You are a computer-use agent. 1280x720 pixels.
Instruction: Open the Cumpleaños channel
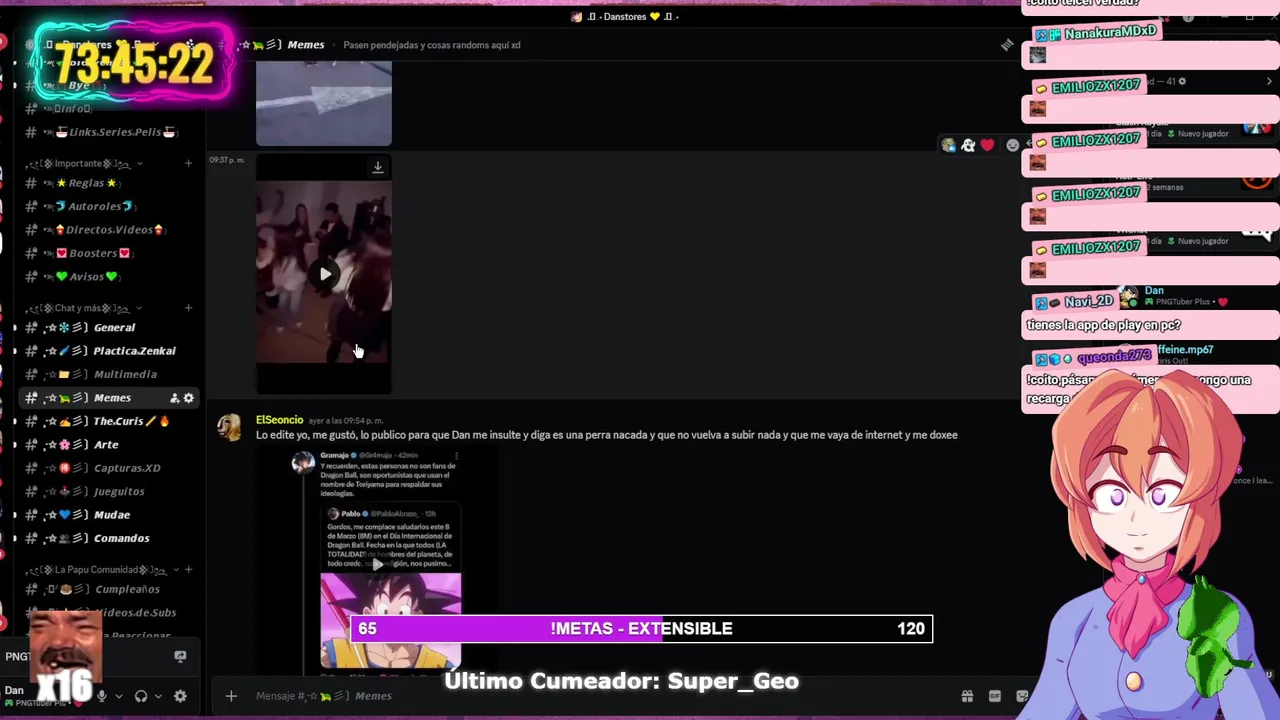coord(110,590)
